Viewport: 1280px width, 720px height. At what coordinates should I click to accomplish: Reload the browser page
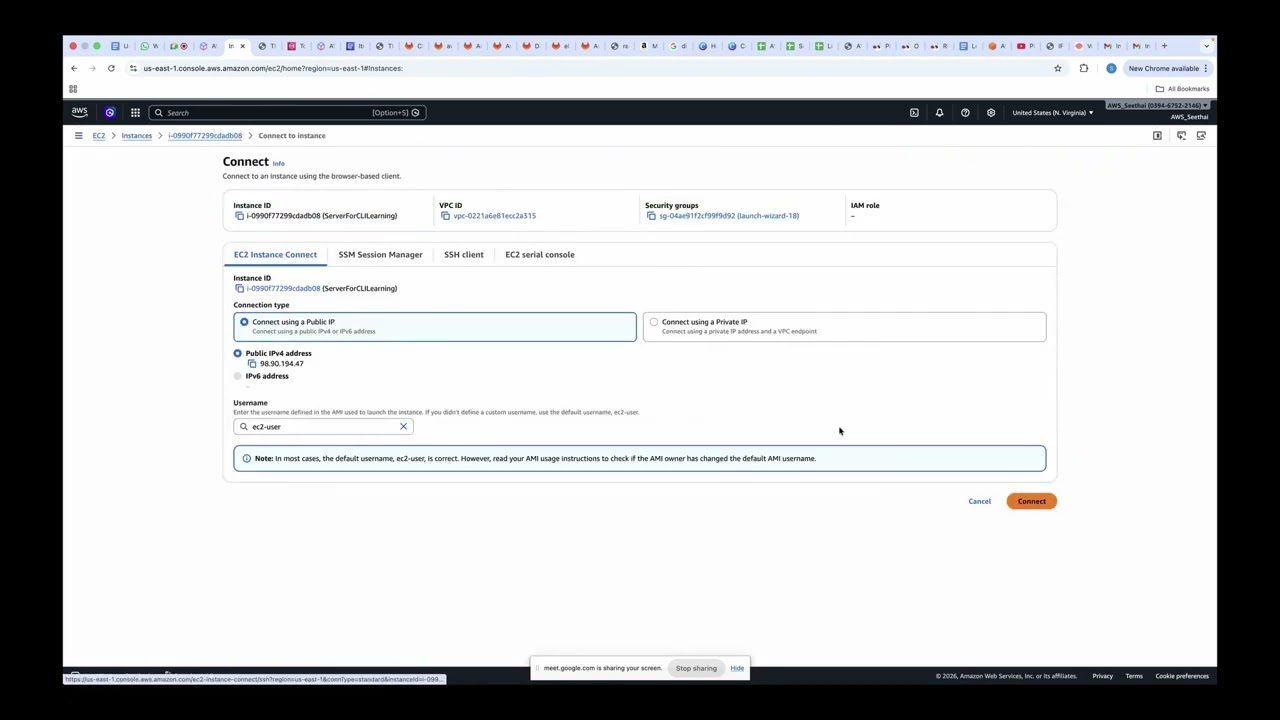pos(111,68)
